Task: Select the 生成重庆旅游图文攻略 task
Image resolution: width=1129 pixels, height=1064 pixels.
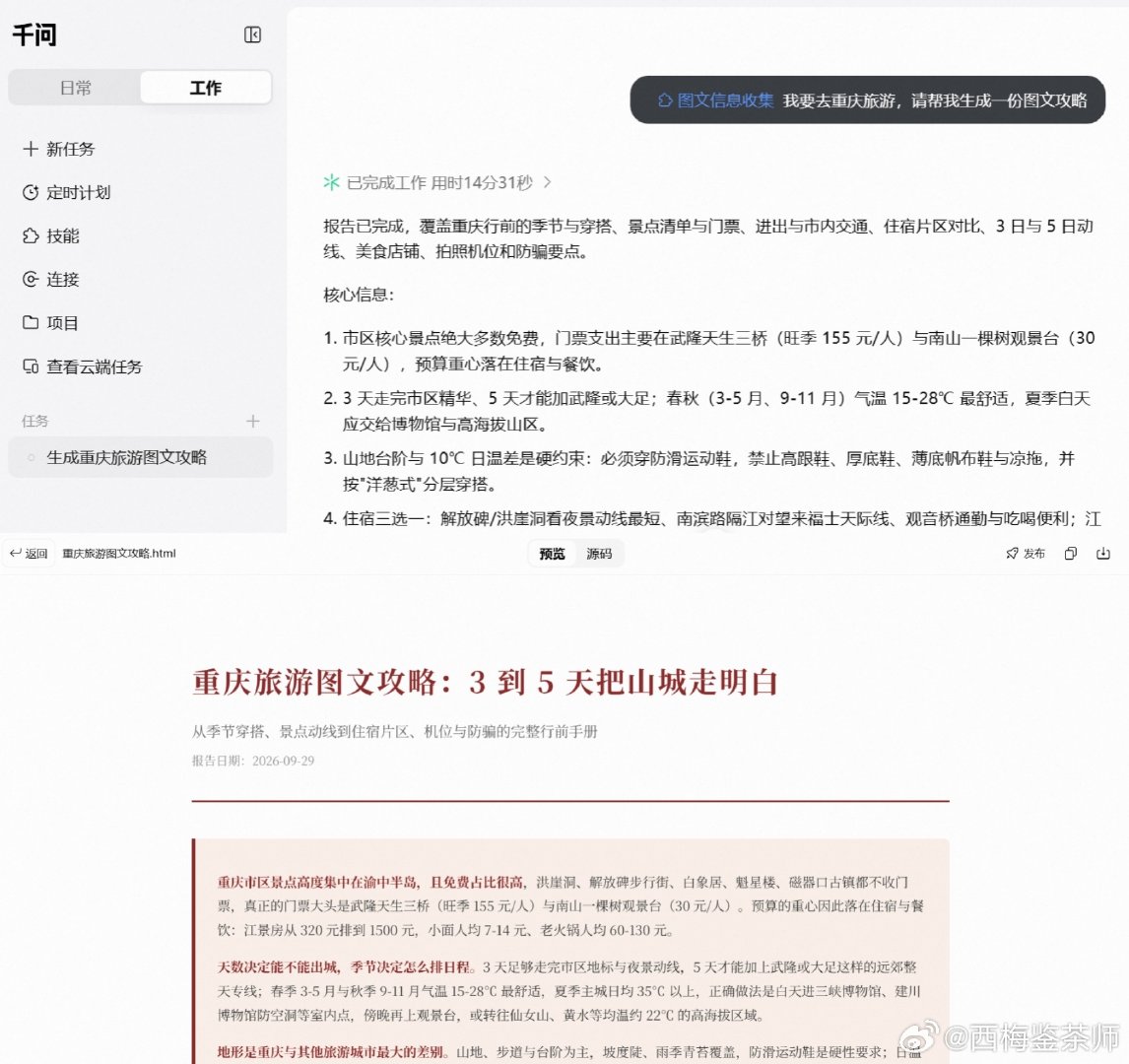Action: click(x=141, y=457)
